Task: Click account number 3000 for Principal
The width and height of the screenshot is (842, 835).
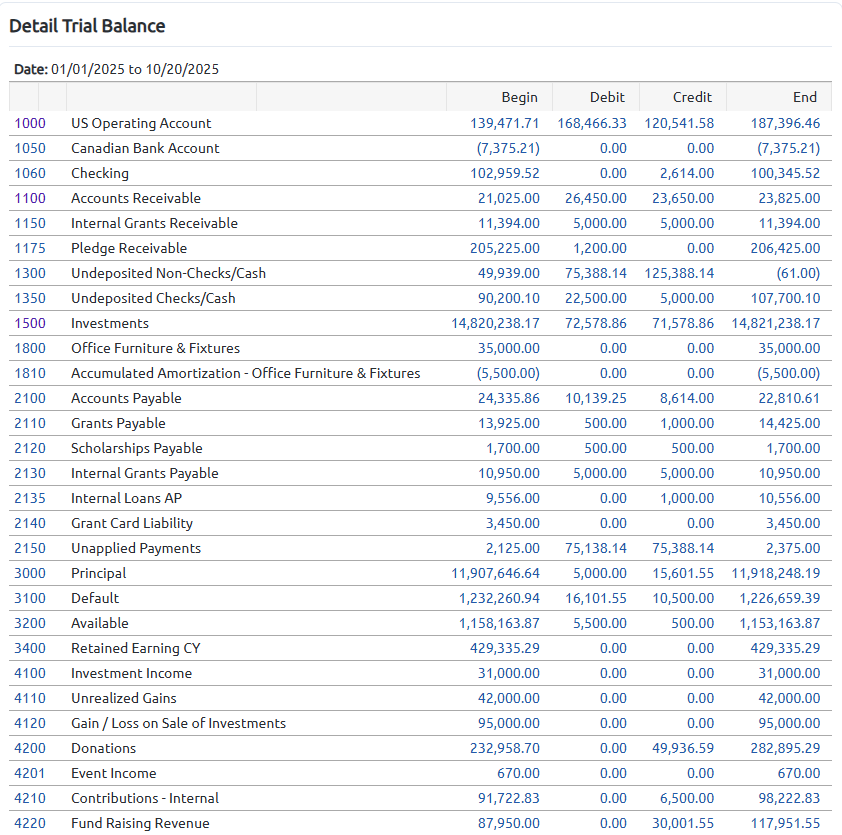Action: coord(29,573)
